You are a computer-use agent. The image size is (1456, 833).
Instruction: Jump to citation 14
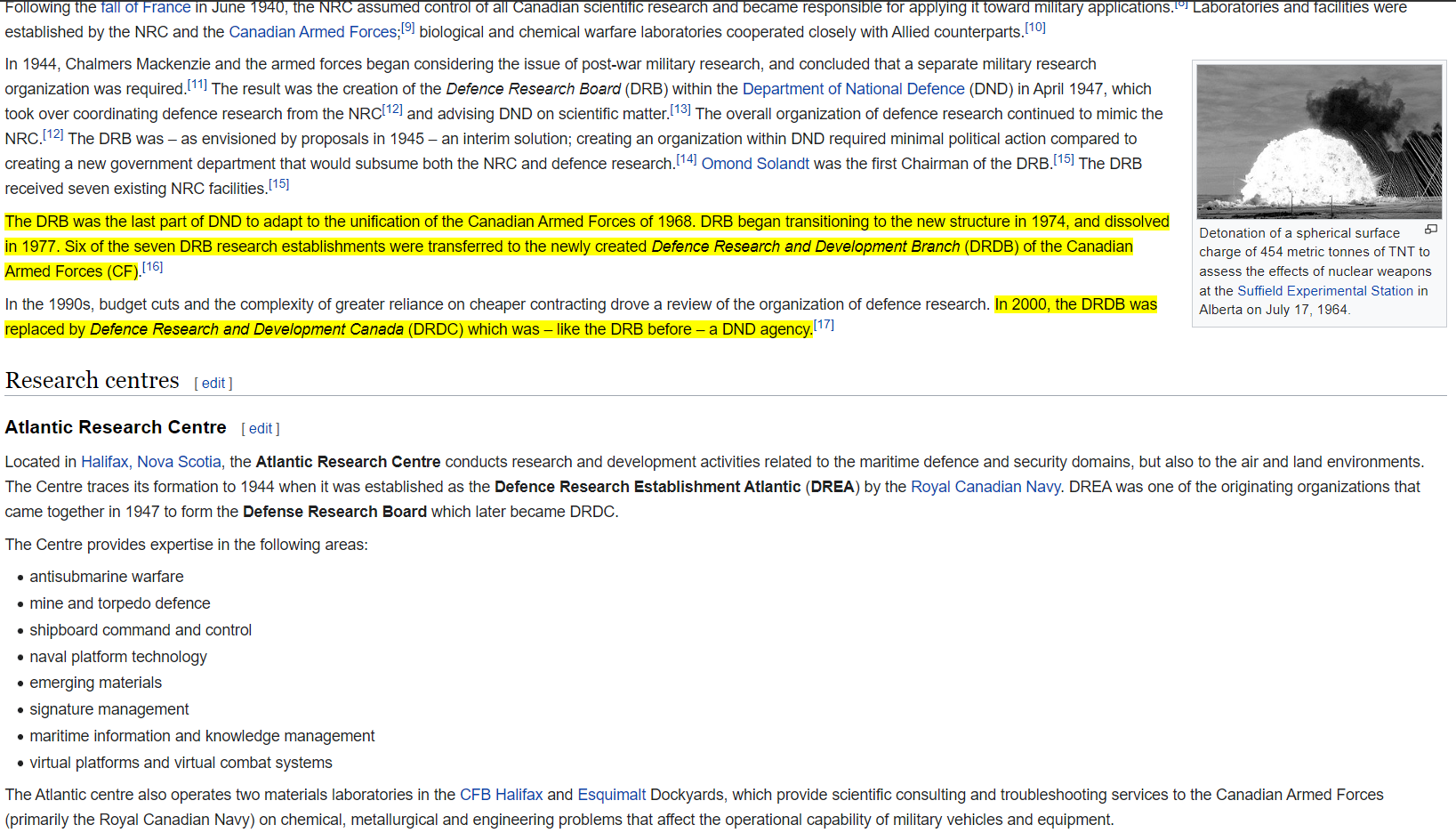pos(687,159)
